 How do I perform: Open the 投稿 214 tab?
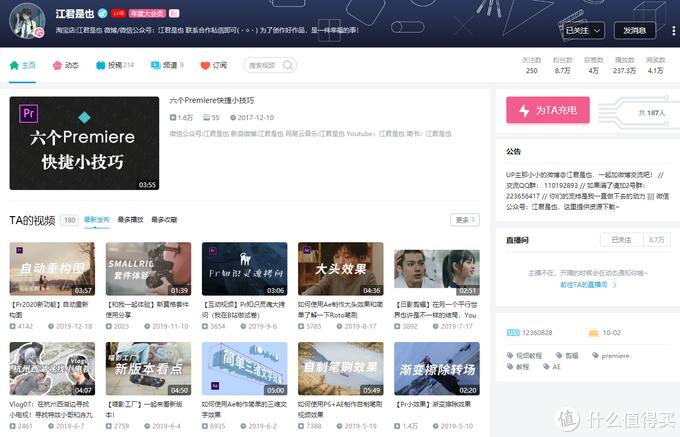point(115,65)
